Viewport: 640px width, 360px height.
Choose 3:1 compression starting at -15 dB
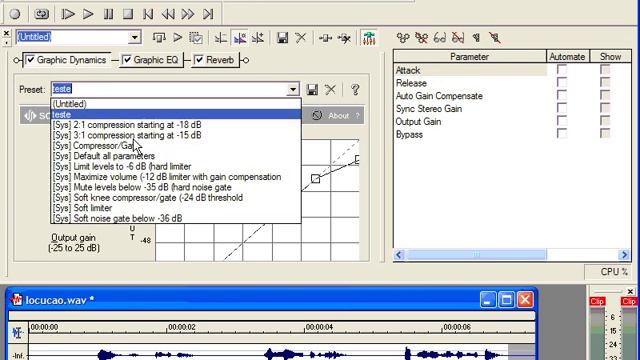(176, 135)
